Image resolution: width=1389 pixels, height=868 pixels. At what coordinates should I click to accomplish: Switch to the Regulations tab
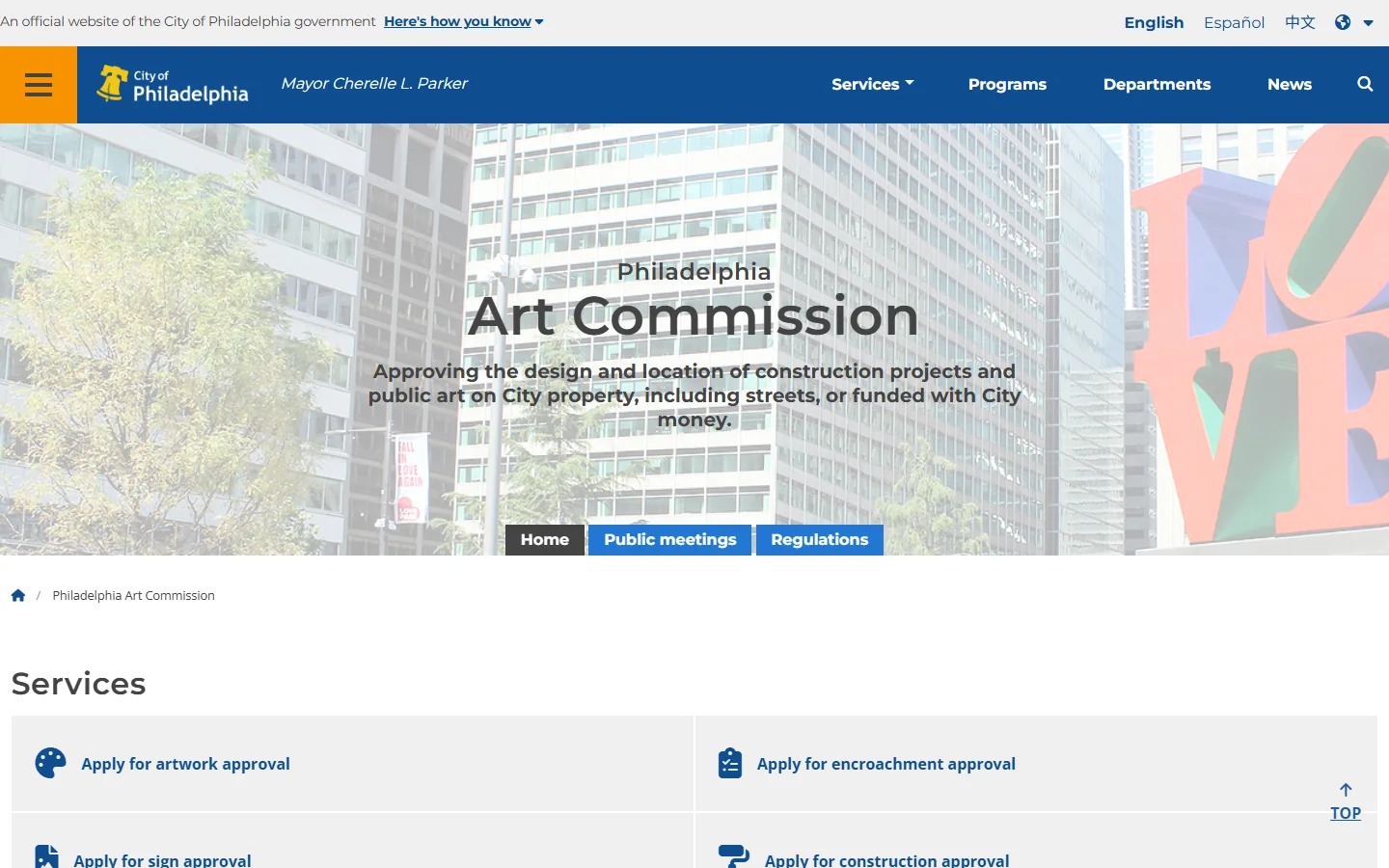[820, 540]
